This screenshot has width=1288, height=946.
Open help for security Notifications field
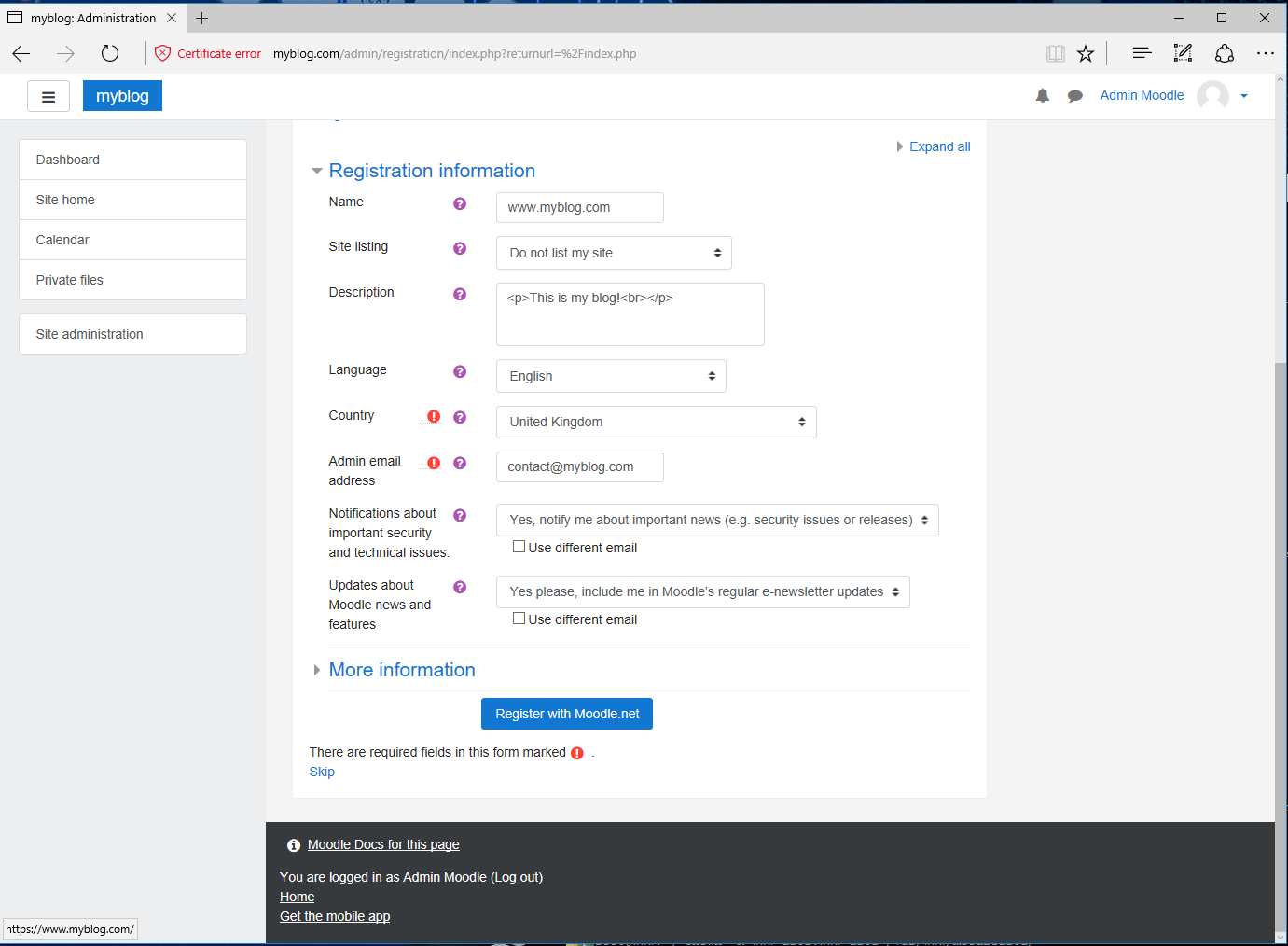click(460, 515)
